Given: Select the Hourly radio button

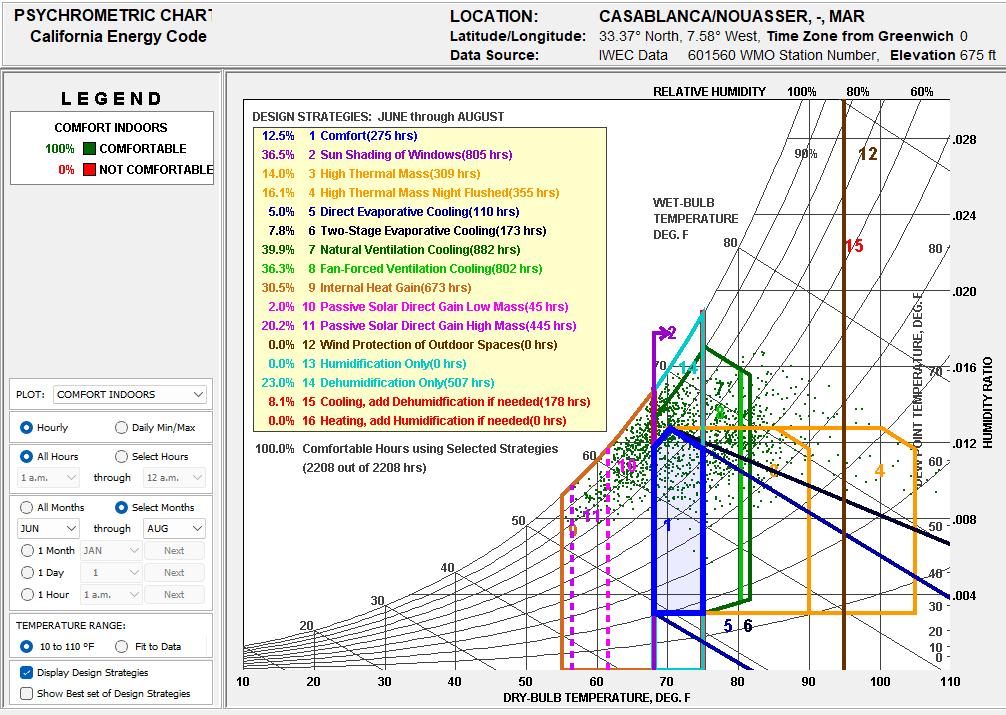Looking at the screenshot, I should click(x=26, y=427).
